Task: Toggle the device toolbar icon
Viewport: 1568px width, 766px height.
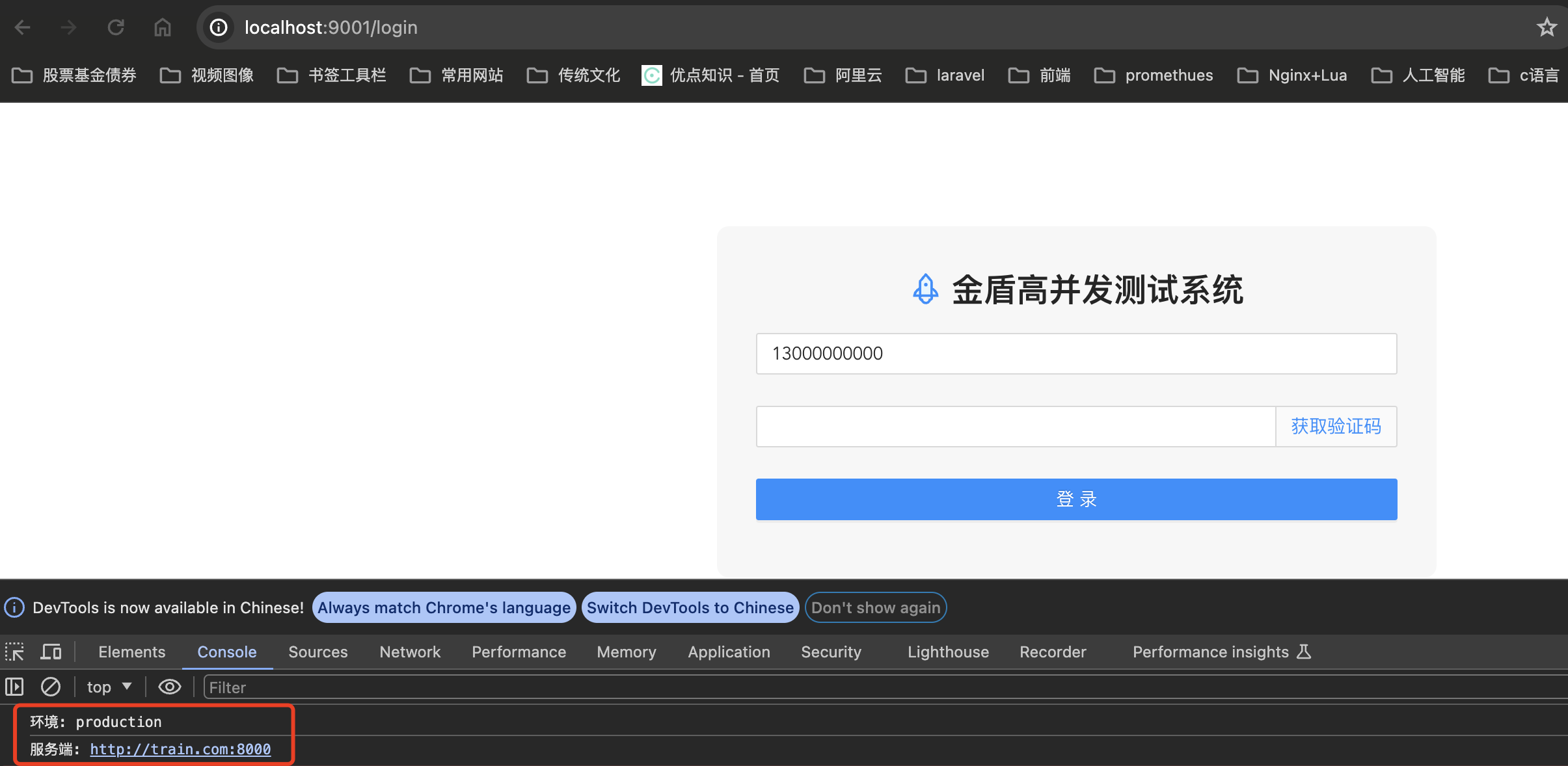Action: [x=51, y=652]
